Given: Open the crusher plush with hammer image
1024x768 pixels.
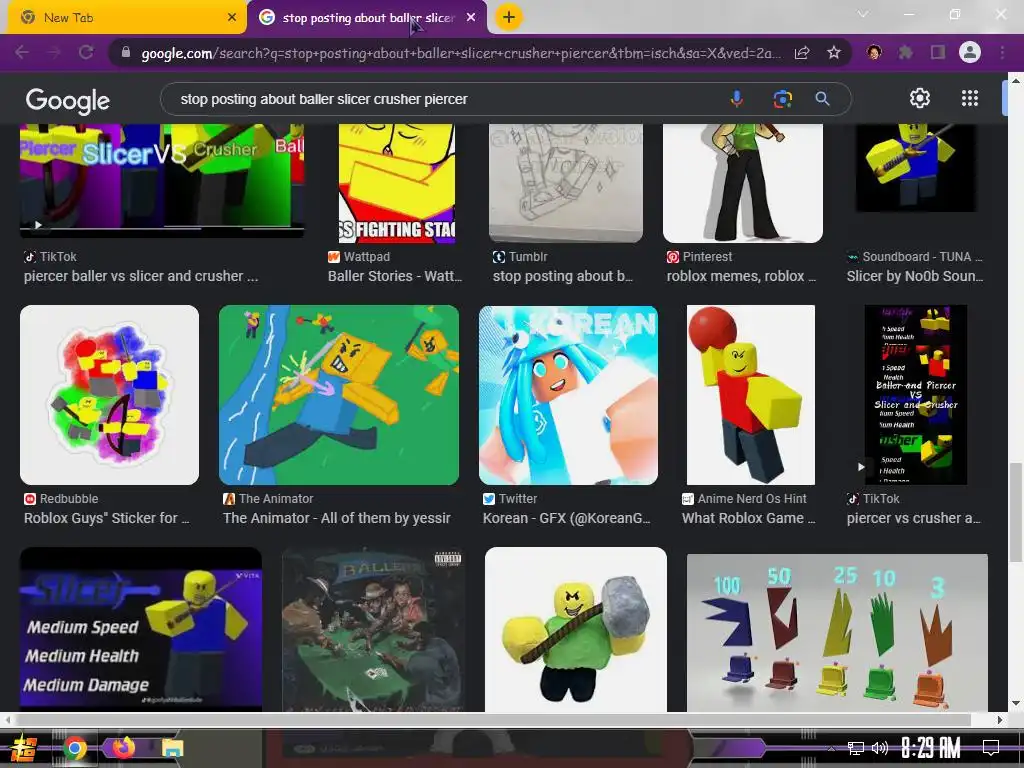Looking at the screenshot, I should [575, 630].
